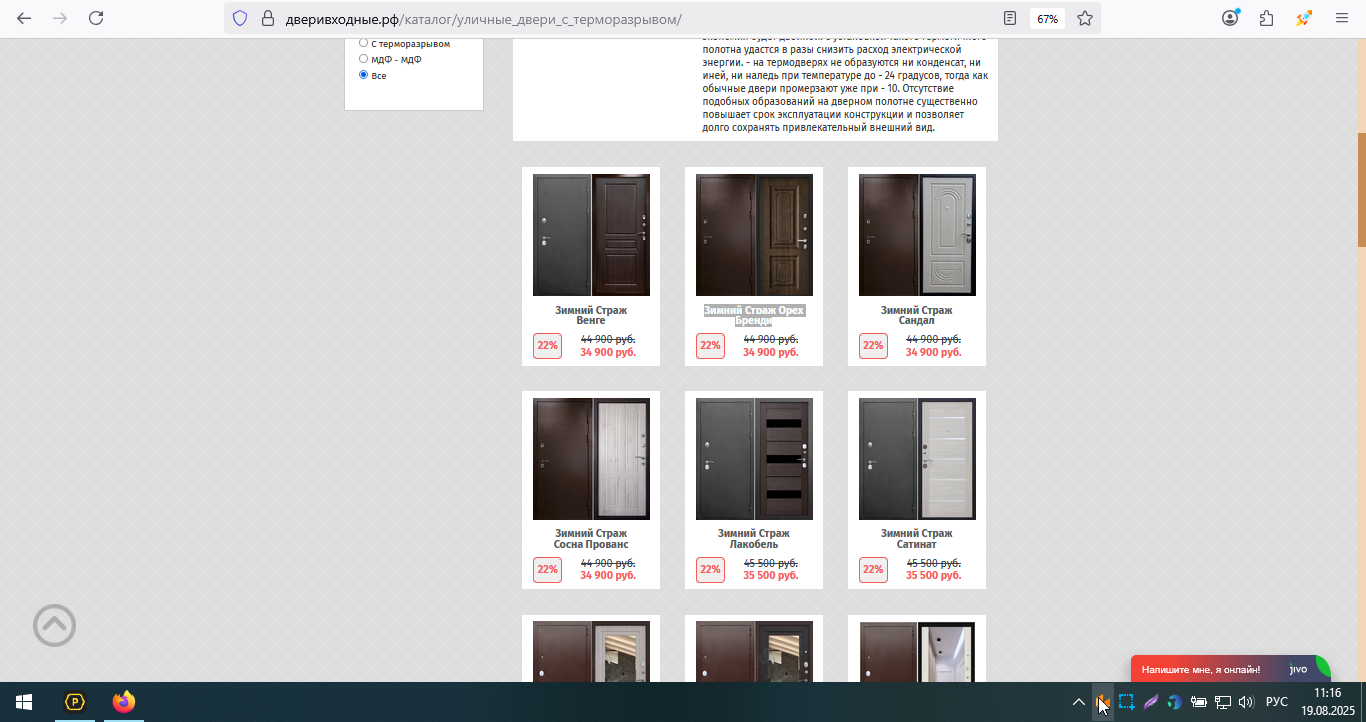This screenshot has height=722, width=1366.
Task: Open the Firefox account icon
Action: (x=1230, y=18)
